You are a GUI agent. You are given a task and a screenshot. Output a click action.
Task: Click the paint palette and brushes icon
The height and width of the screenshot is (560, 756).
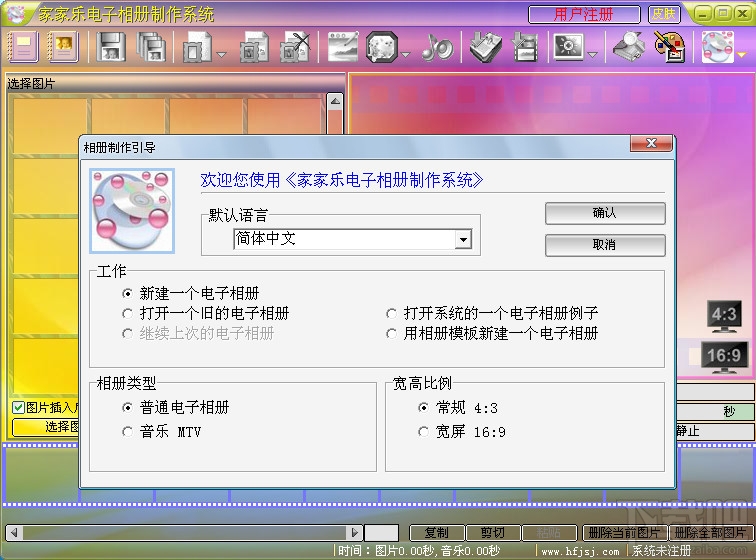click(670, 47)
